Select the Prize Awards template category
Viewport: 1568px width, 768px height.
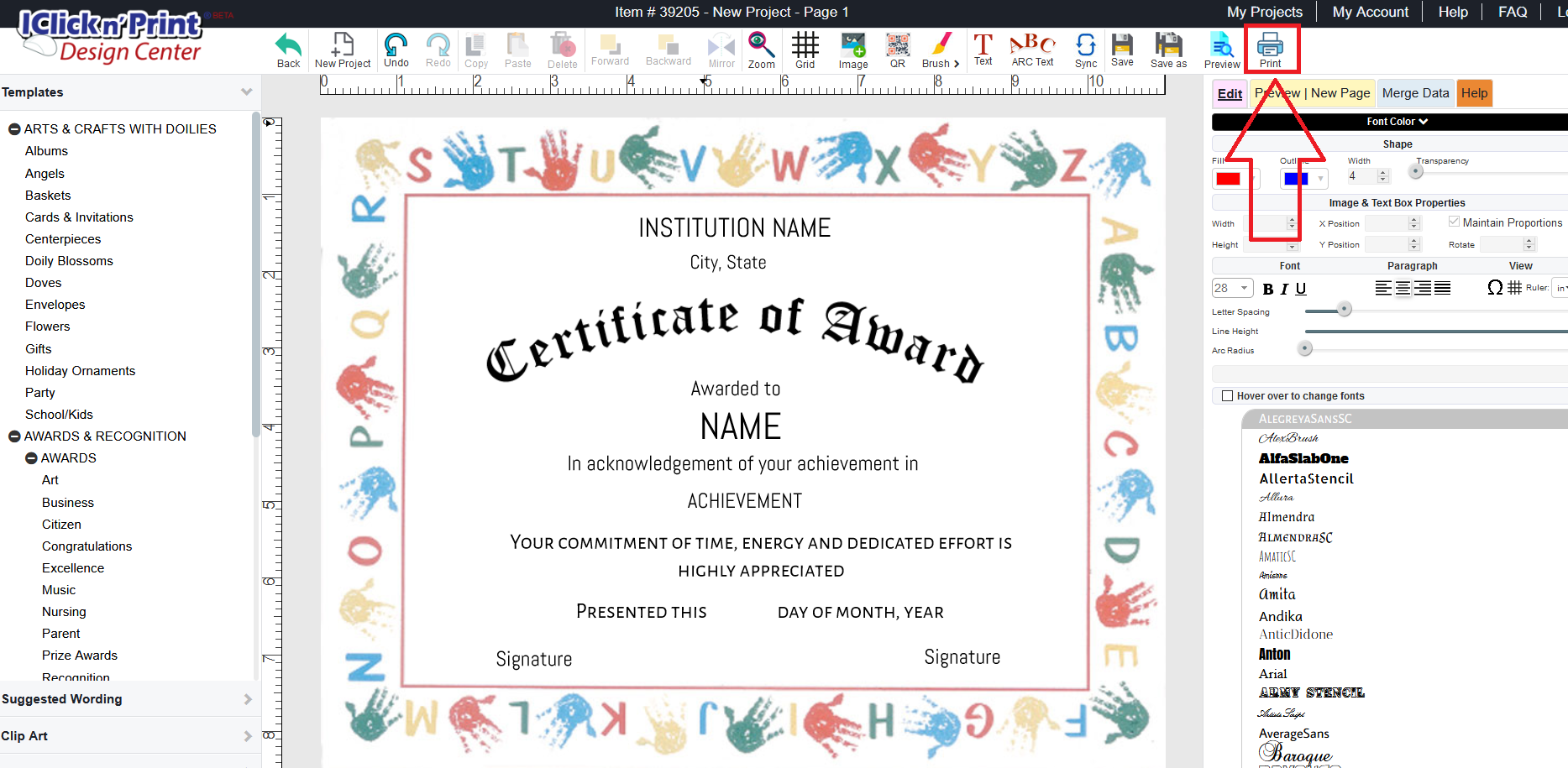[80, 656]
